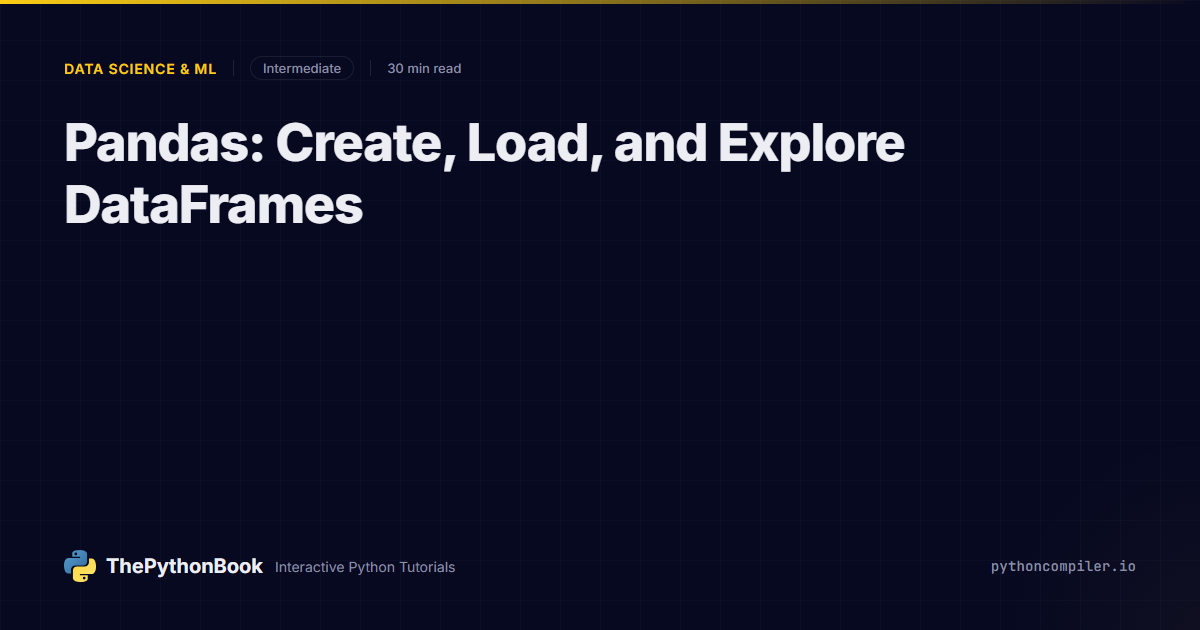This screenshot has height=630, width=1200.
Task: Click the ThePythonBook brand name
Action: 184,566
